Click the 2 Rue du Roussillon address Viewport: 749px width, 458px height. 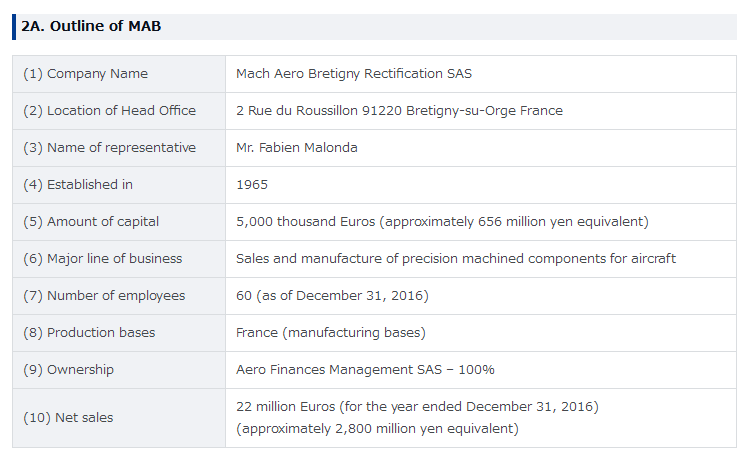(399, 110)
